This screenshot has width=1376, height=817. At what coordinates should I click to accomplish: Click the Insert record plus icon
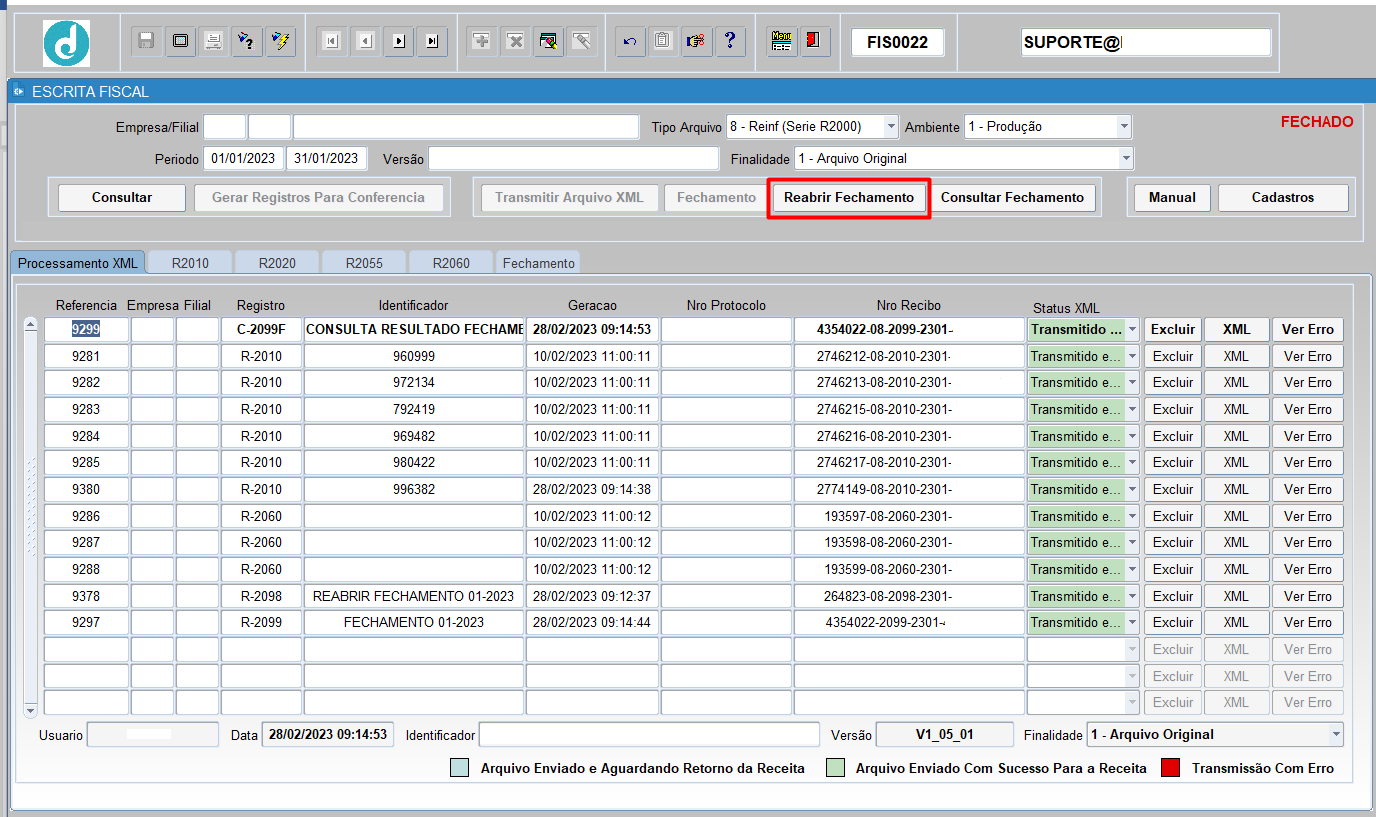[x=482, y=42]
